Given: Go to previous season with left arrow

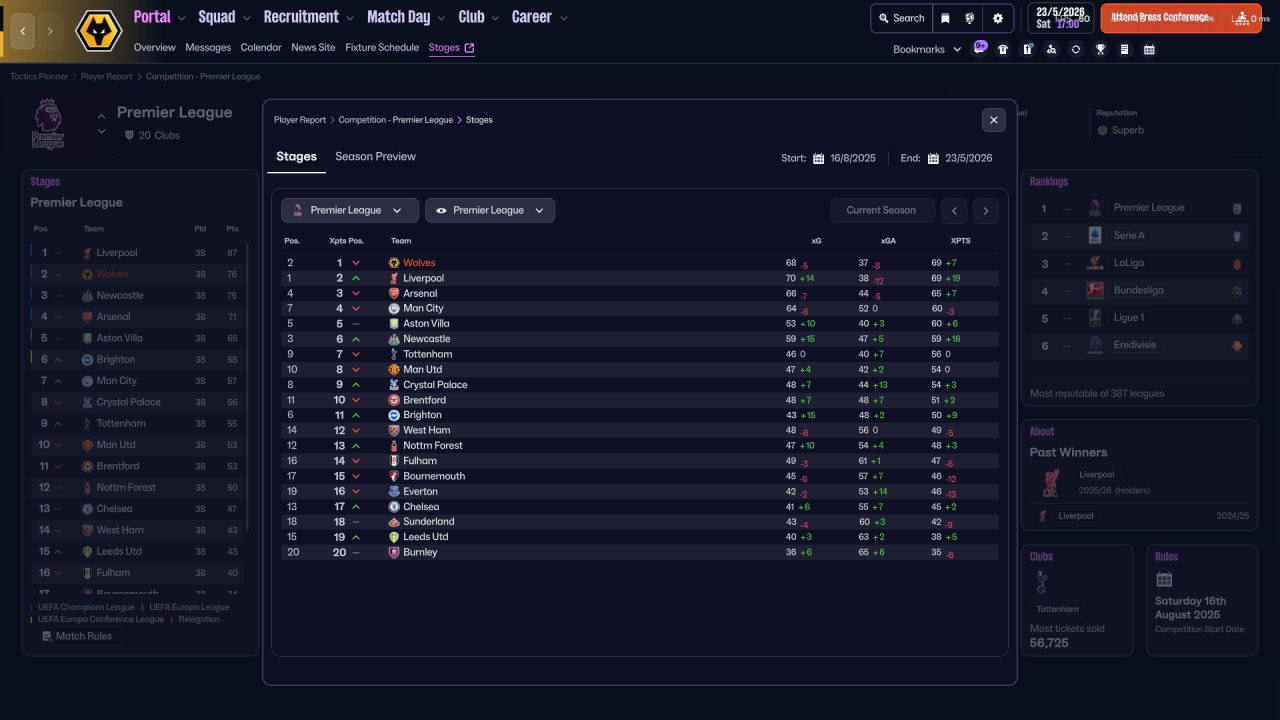Looking at the screenshot, I should (x=955, y=211).
